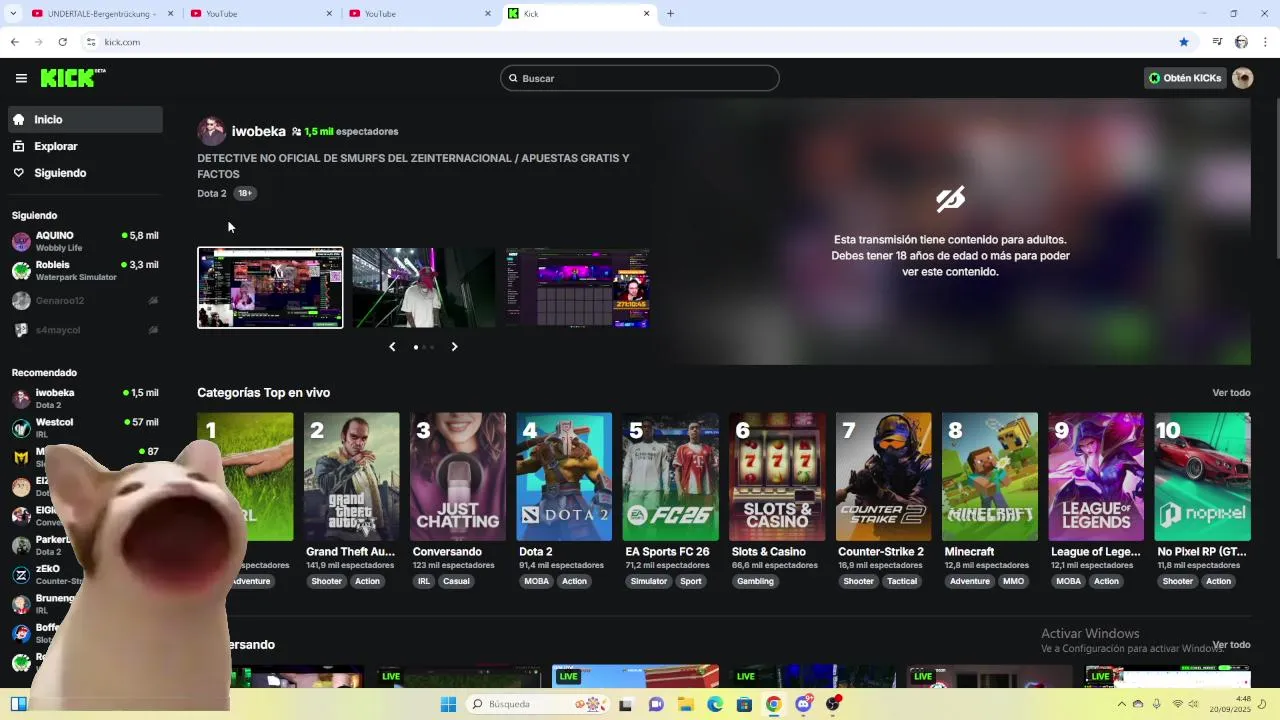
Task: Open iwobeka in Recomendado list
Action: tap(85, 398)
